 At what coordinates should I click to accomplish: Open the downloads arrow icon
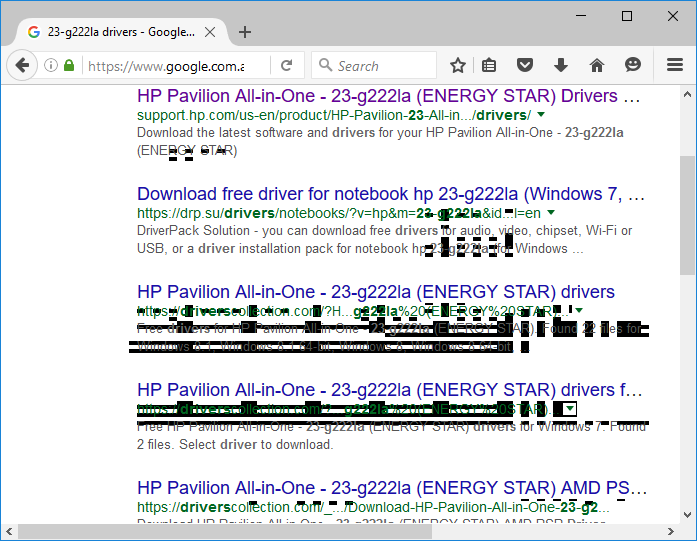[561, 65]
